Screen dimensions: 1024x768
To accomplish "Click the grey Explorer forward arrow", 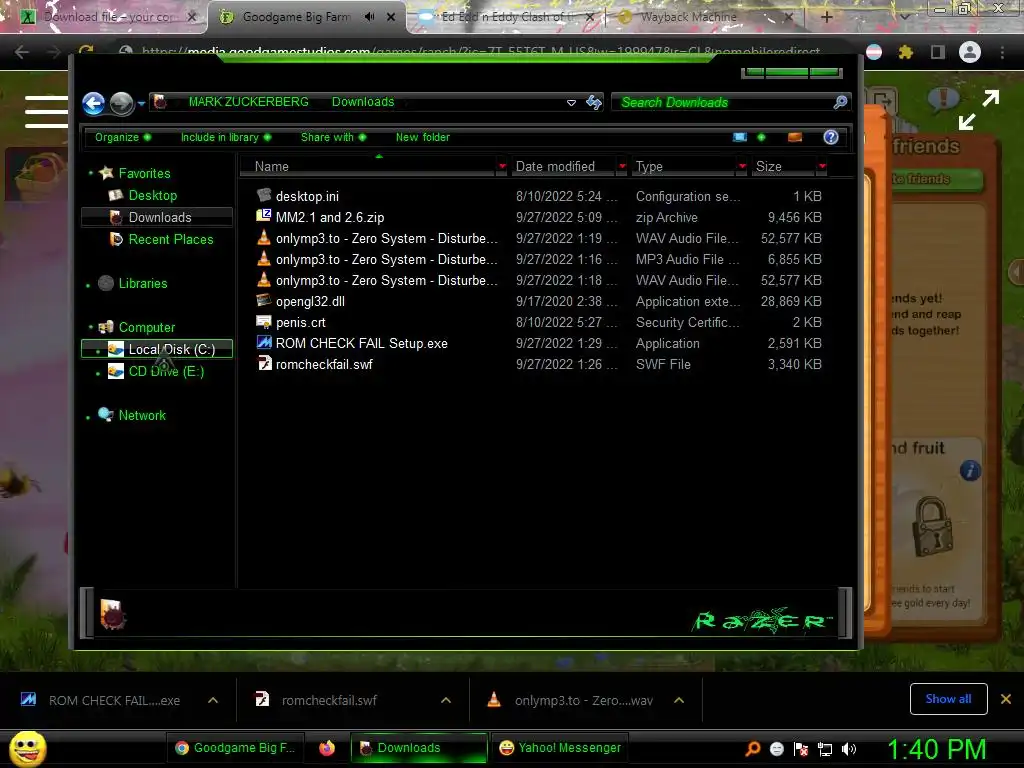I will point(121,103).
